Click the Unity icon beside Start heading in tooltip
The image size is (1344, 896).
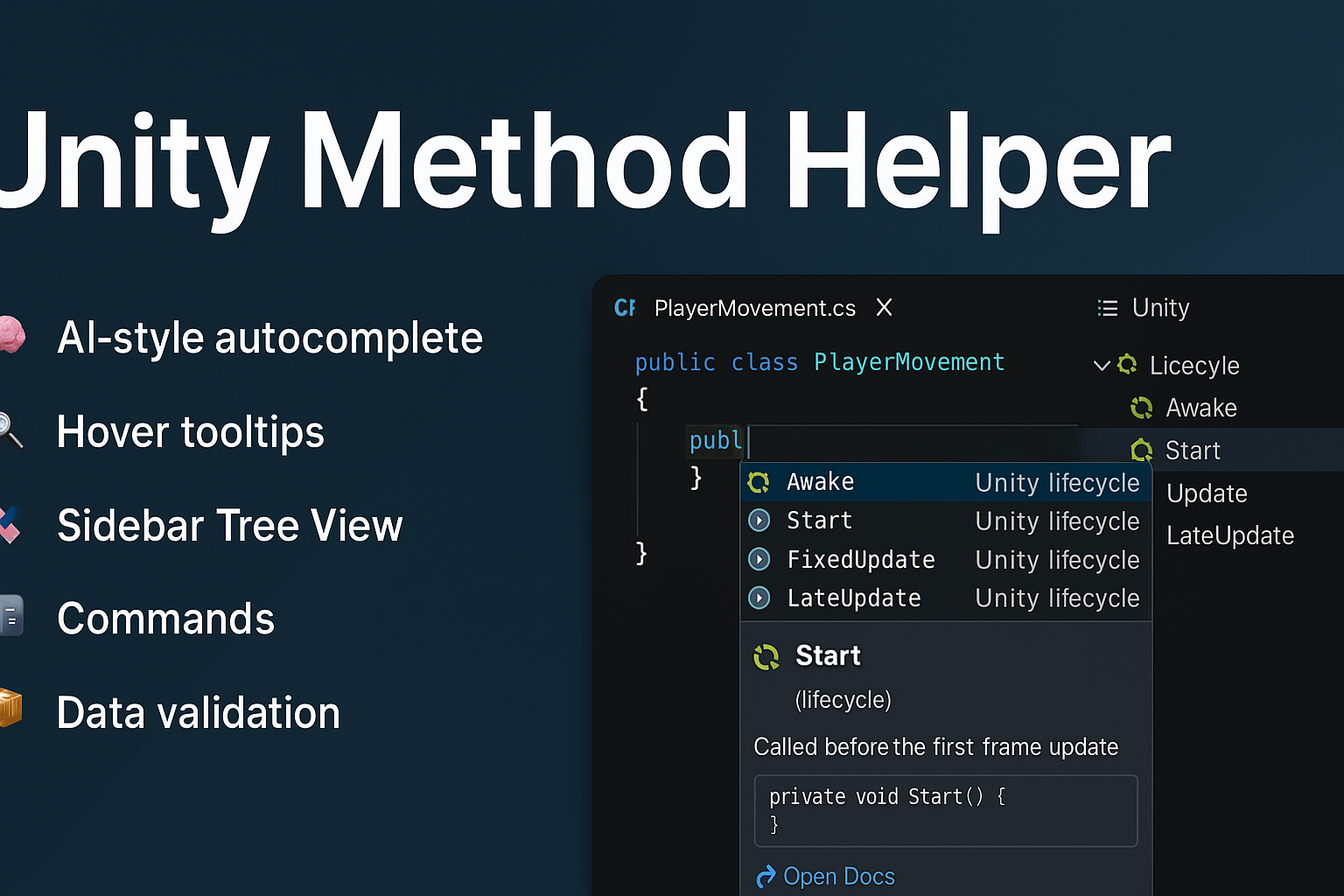766,656
